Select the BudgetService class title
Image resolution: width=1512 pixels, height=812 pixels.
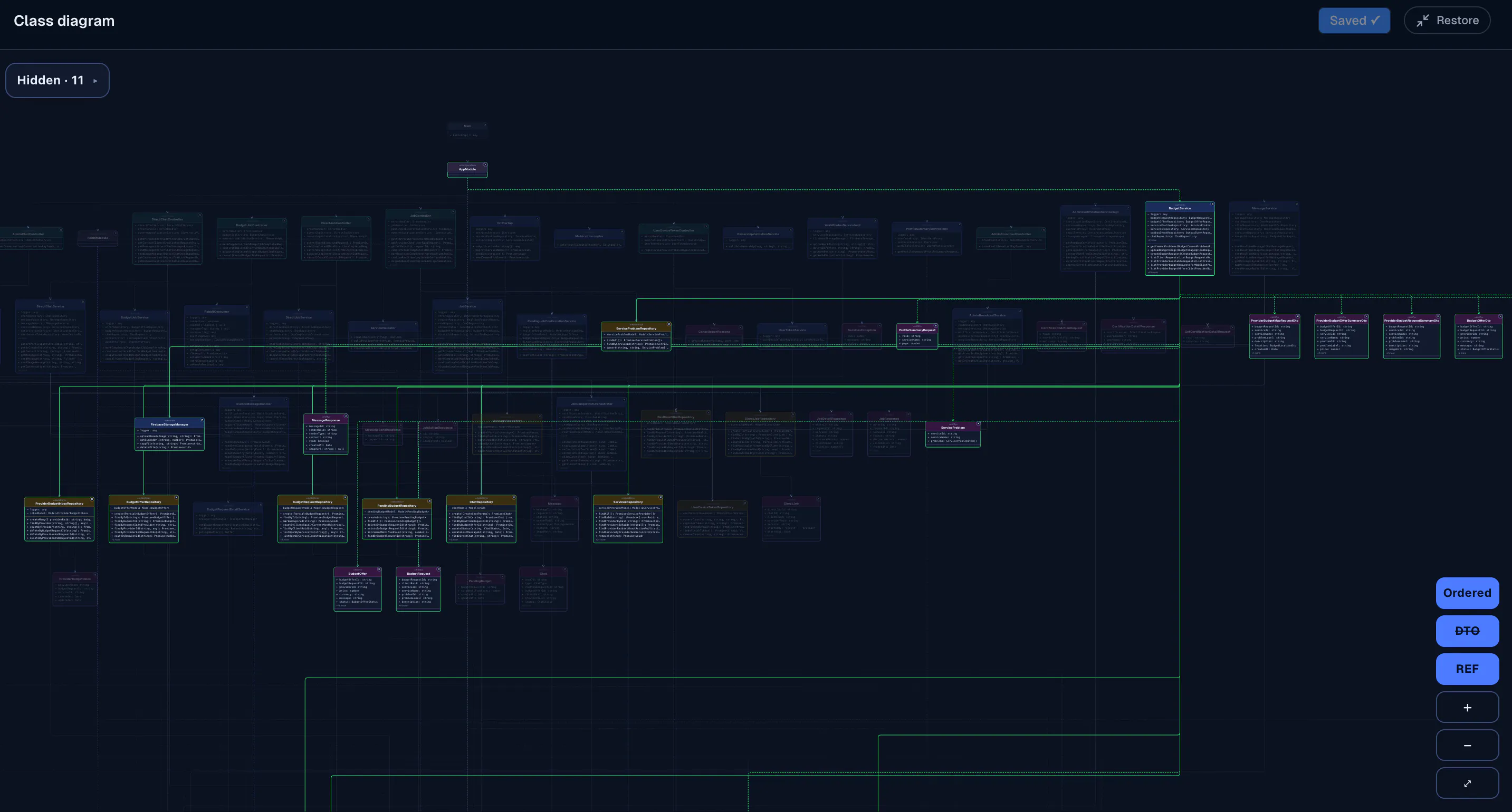[1179, 208]
